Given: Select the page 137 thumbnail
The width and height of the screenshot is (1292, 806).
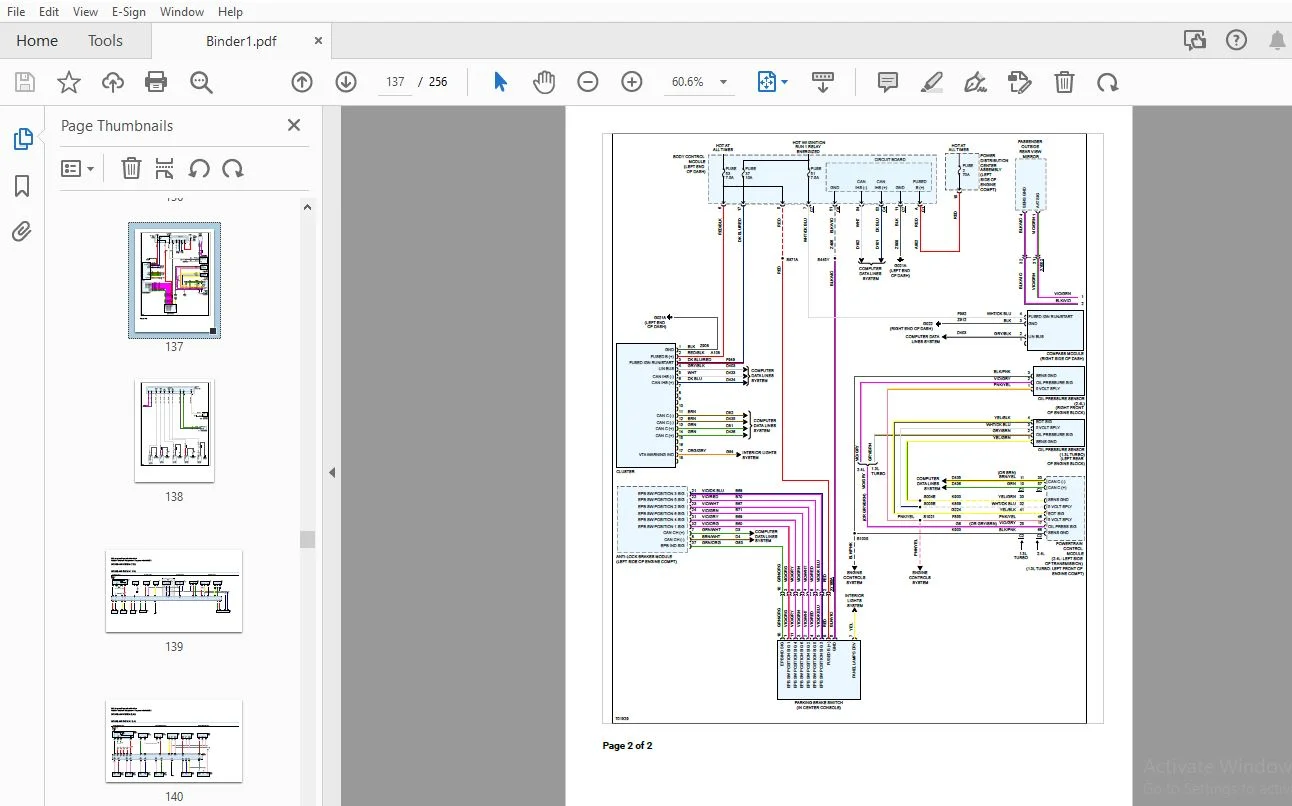Looking at the screenshot, I should 174,280.
